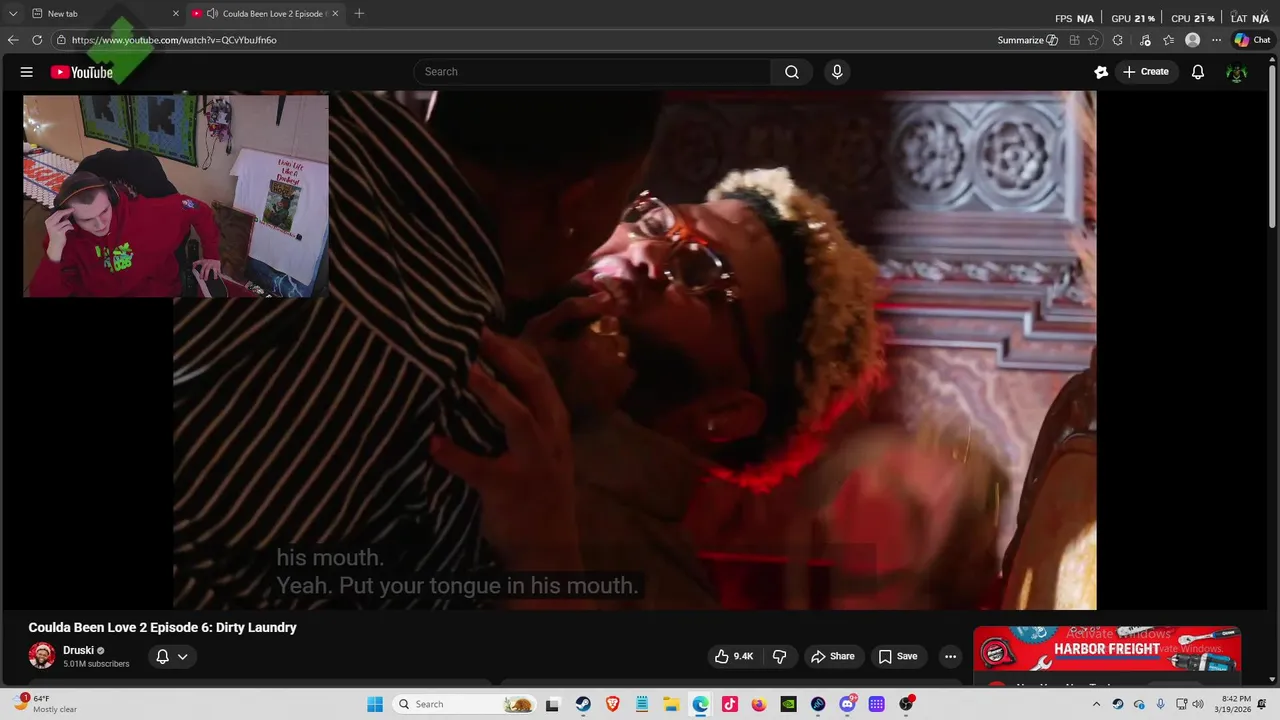Open Edge profile avatar
This screenshot has width=1280, height=720.
(x=1192, y=40)
